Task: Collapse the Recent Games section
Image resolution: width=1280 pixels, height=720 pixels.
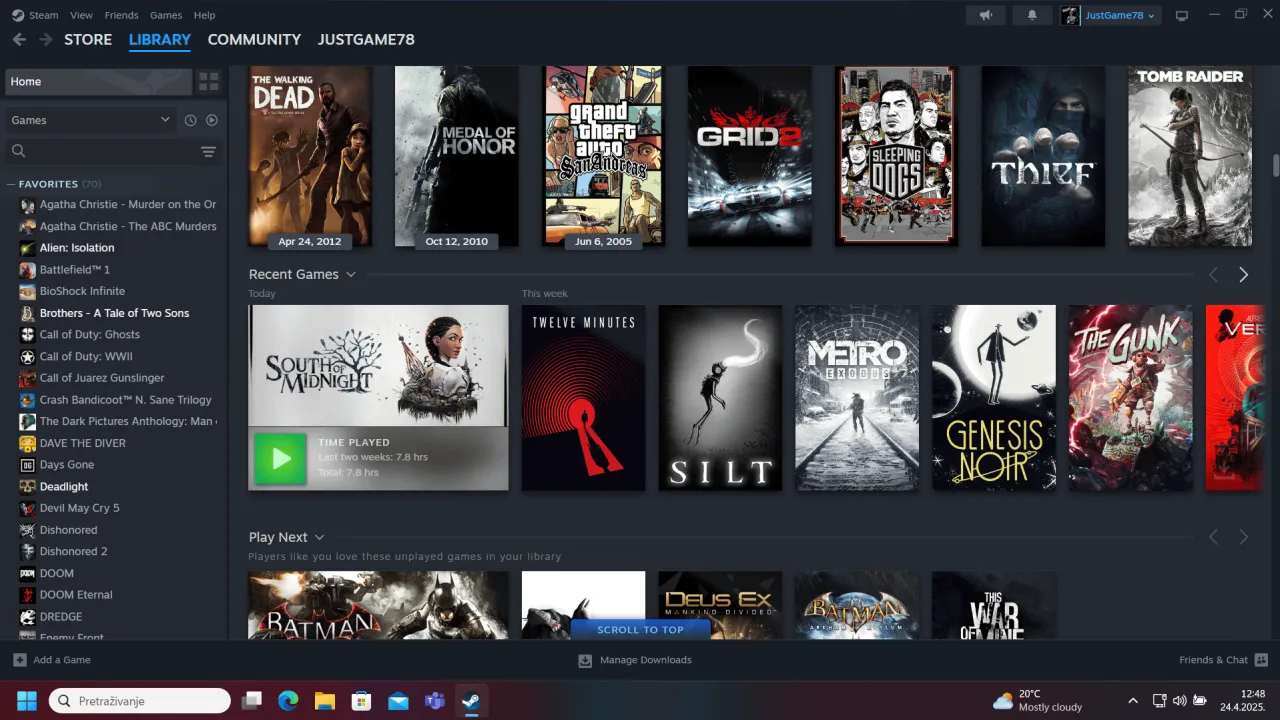Action: pyautogui.click(x=350, y=274)
